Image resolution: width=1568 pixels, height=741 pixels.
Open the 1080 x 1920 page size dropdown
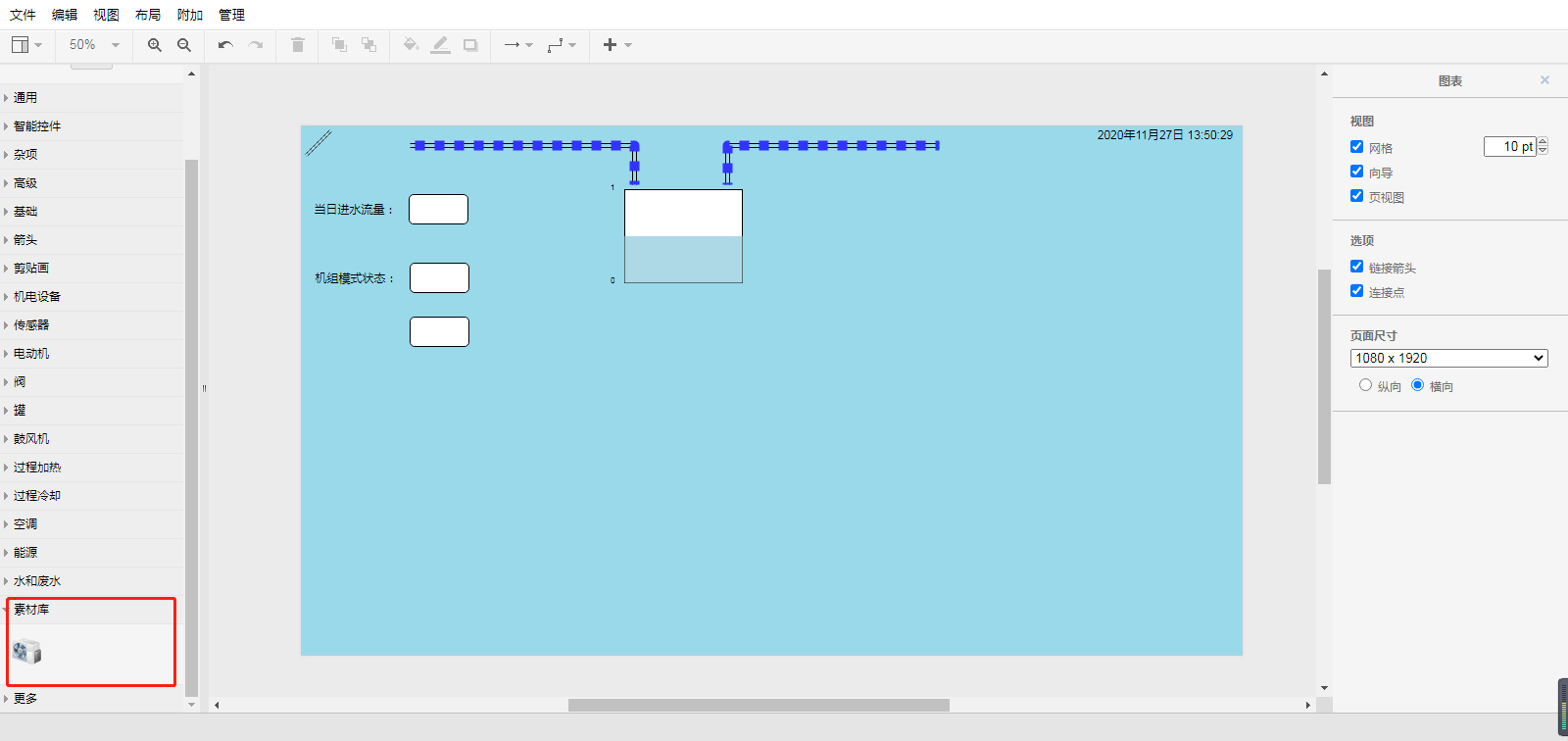coord(1448,359)
